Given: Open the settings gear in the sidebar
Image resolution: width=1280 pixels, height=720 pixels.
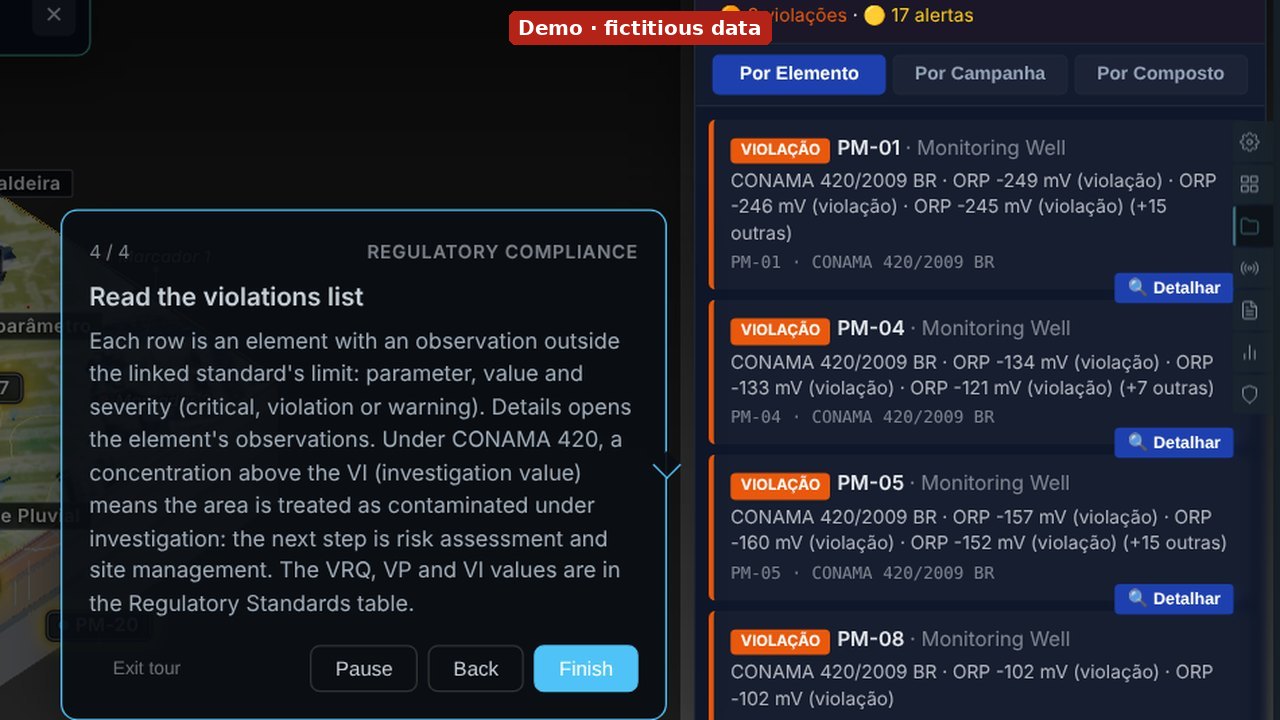Looking at the screenshot, I should coord(1249,142).
